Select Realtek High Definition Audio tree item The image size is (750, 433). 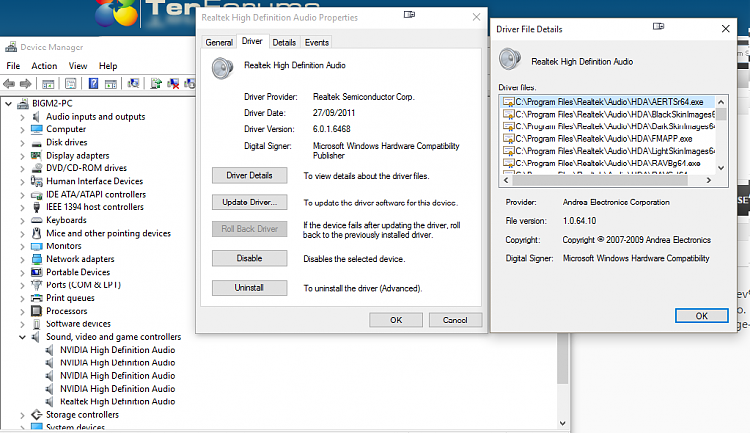(x=117, y=402)
